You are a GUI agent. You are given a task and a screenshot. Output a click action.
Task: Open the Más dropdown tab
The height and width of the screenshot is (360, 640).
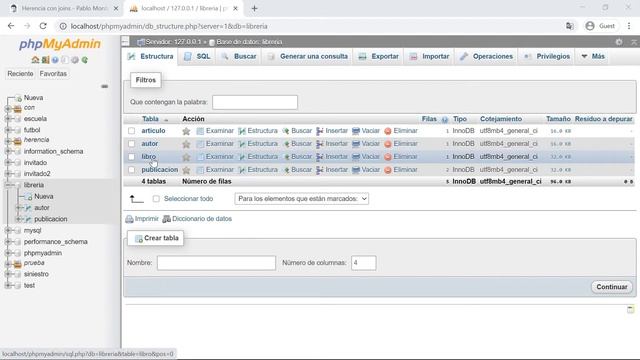(593, 56)
